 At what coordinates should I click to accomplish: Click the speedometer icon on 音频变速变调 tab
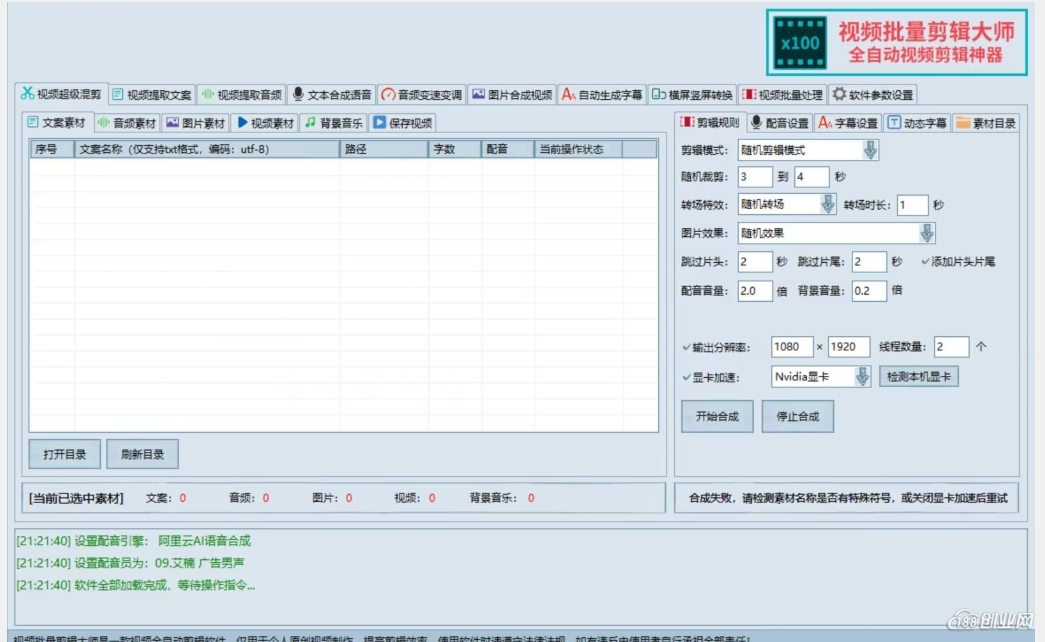pyautogui.click(x=388, y=95)
